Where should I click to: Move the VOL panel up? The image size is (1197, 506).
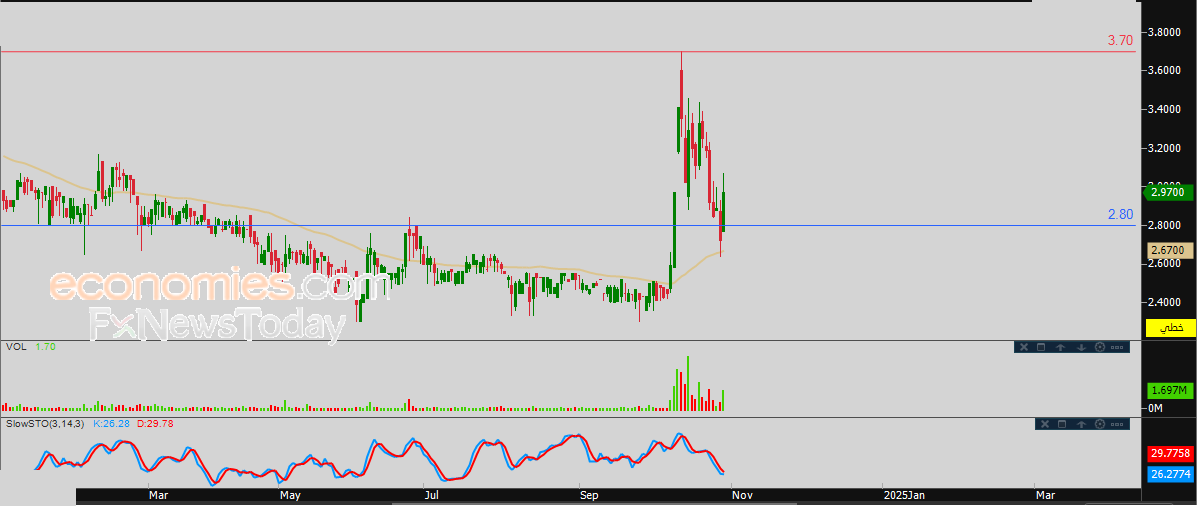(1060, 347)
